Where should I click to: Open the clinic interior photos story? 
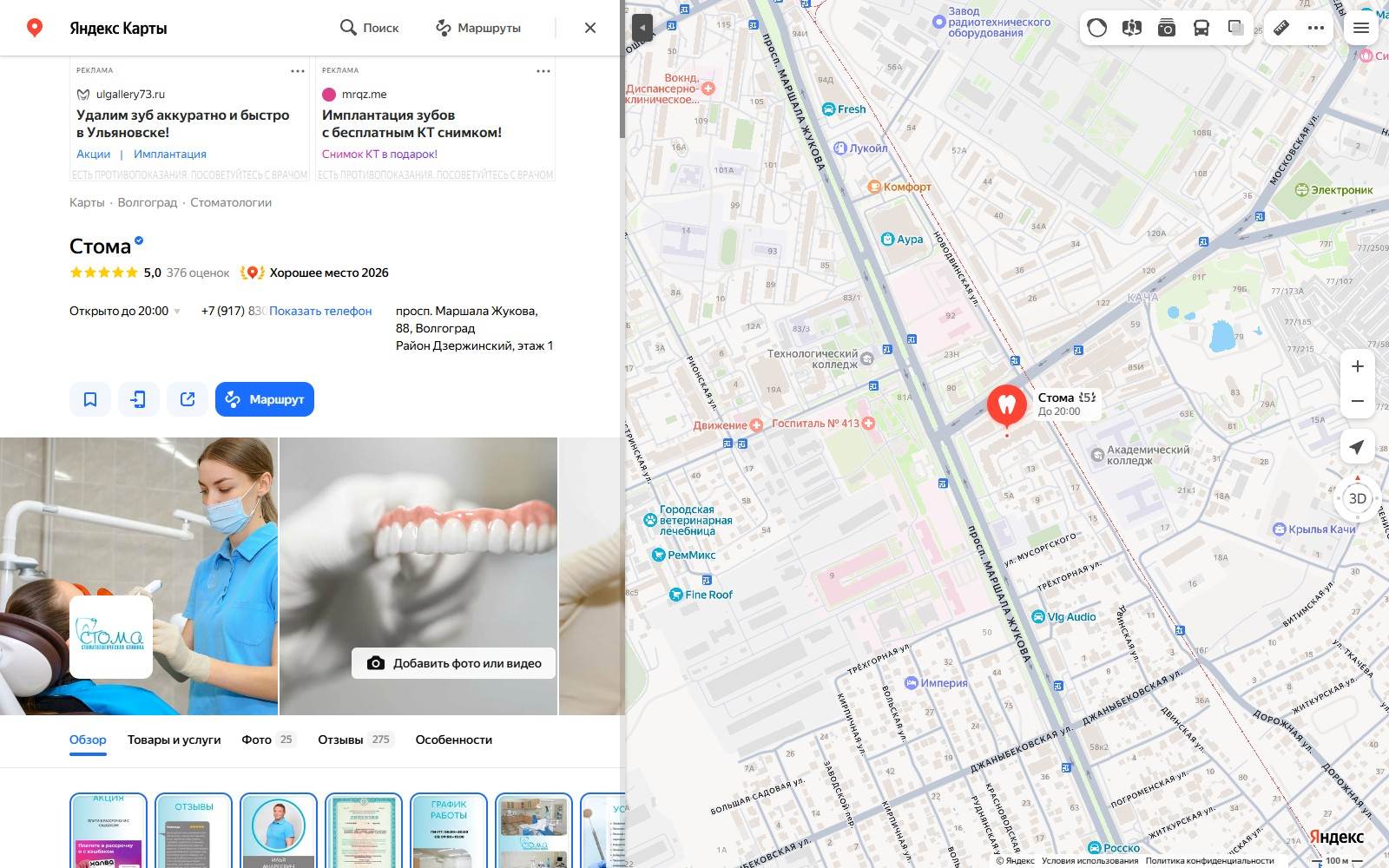point(534,831)
